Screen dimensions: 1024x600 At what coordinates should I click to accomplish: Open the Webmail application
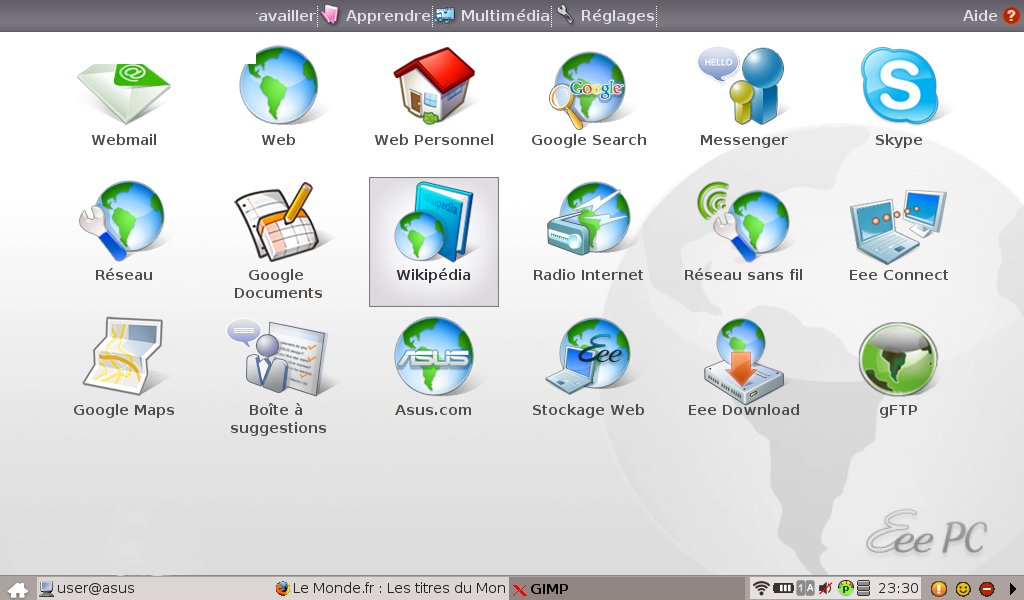124,92
